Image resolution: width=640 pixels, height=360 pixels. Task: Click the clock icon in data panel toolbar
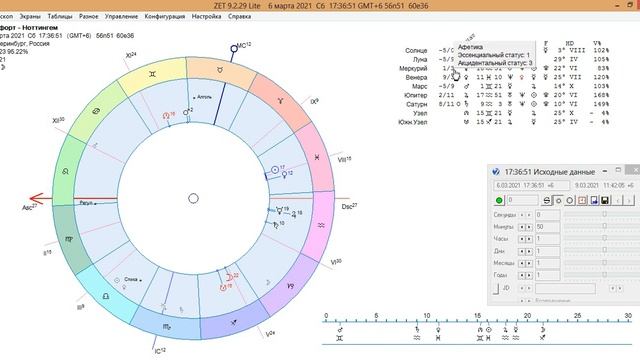point(582,200)
